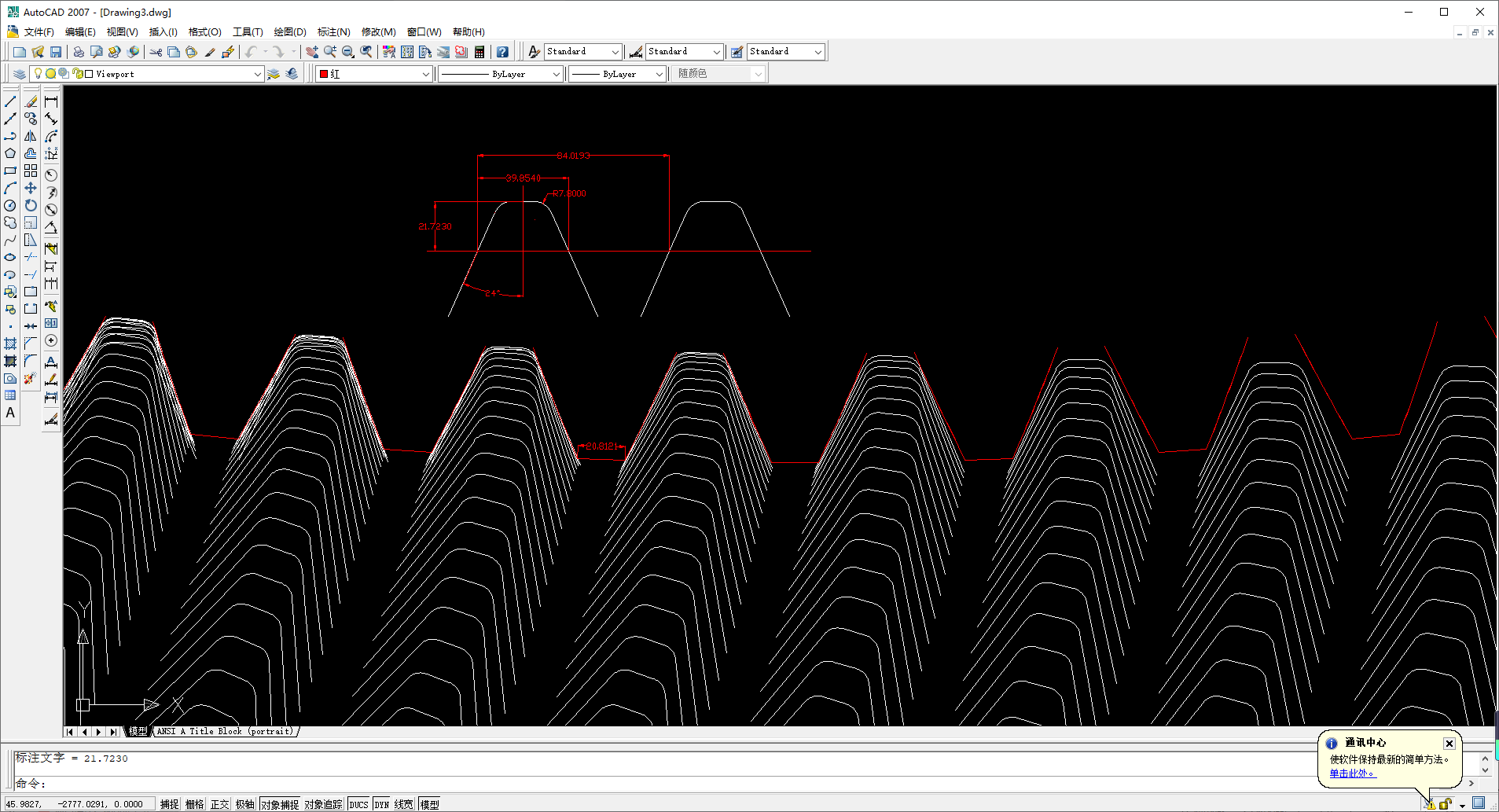Open the ByLayer lineweight dropdown
Viewport: 1499px width, 812px height.
[618, 74]
